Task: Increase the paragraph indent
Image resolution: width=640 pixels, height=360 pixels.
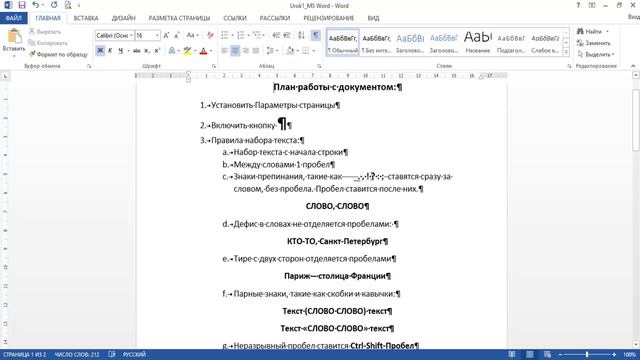Action: point(287,36)
